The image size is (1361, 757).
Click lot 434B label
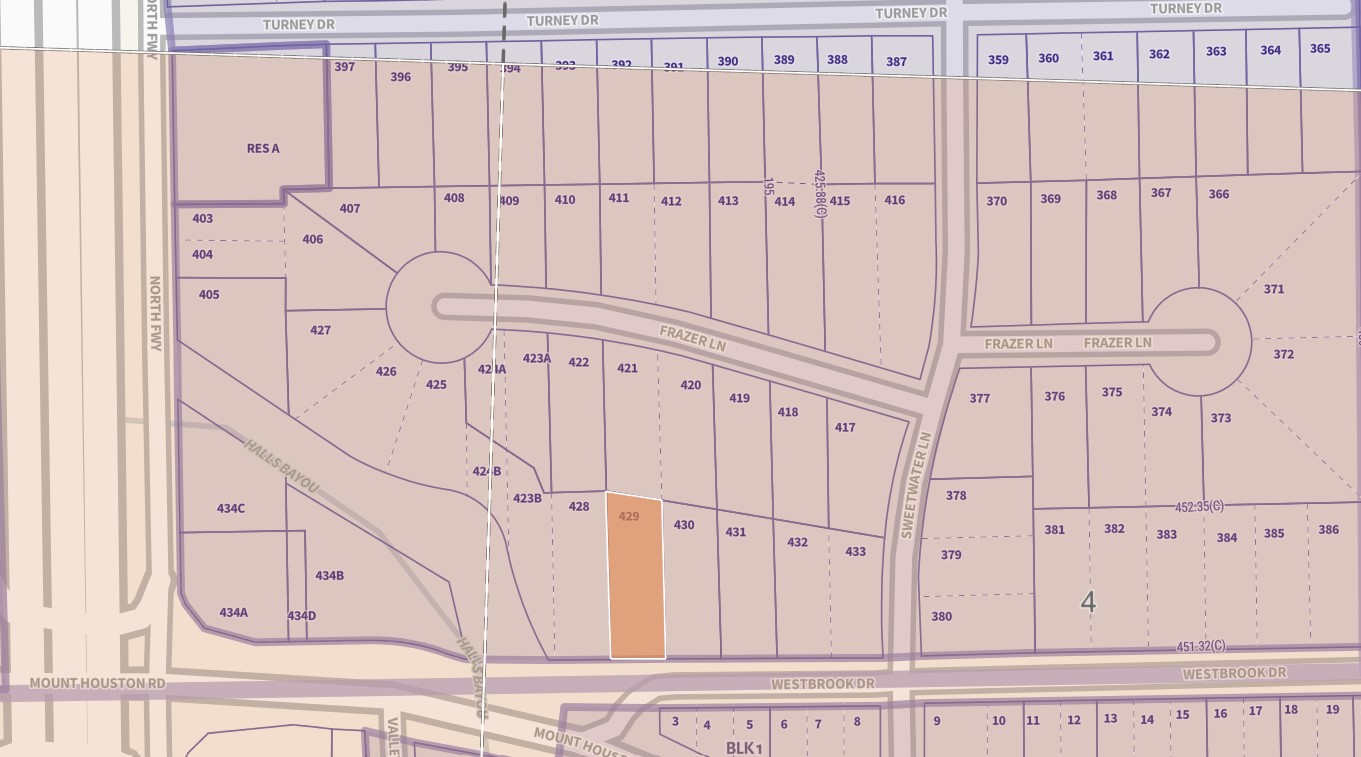coord(330,575)
